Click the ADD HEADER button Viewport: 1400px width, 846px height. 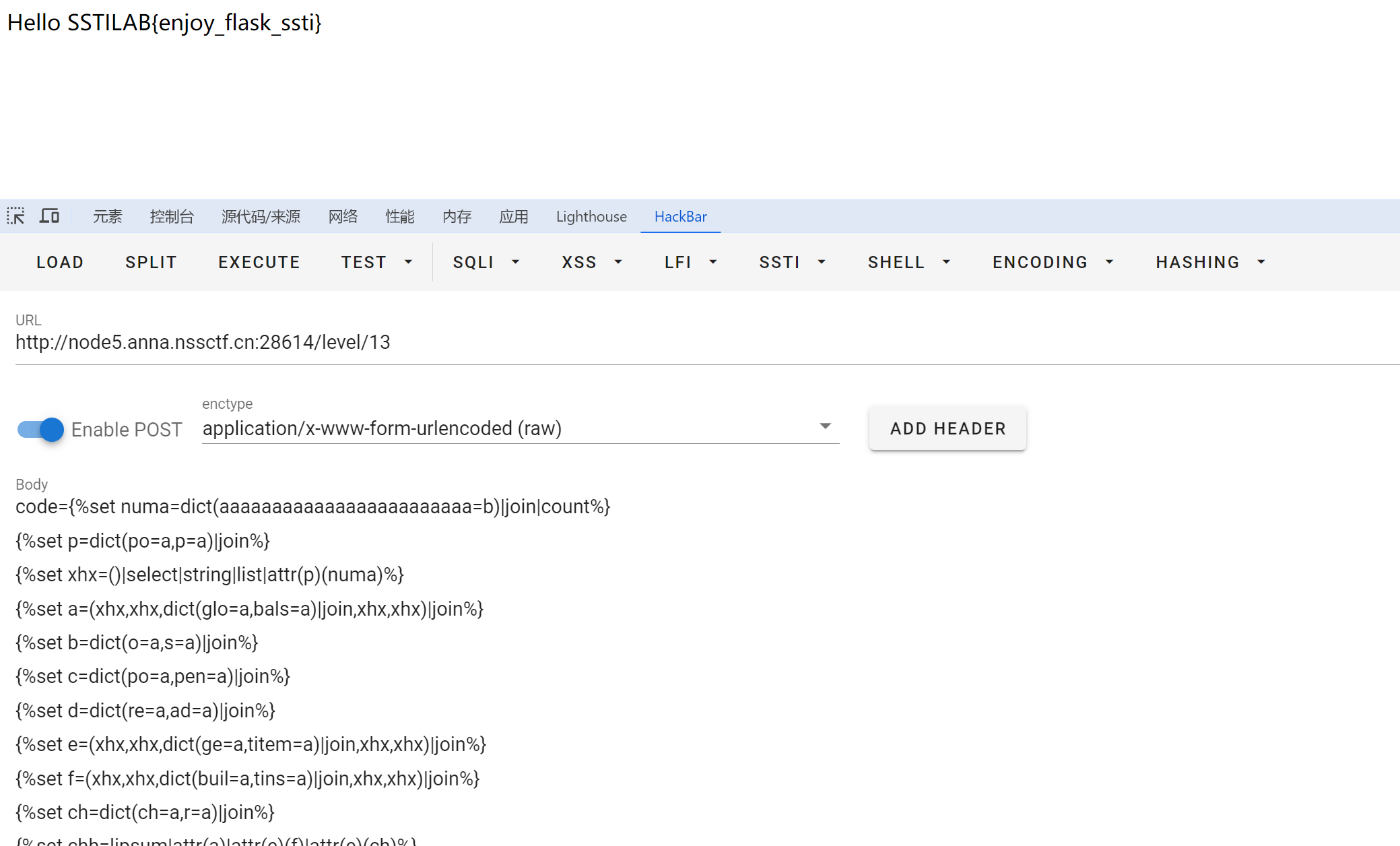[x=947, y=428]
